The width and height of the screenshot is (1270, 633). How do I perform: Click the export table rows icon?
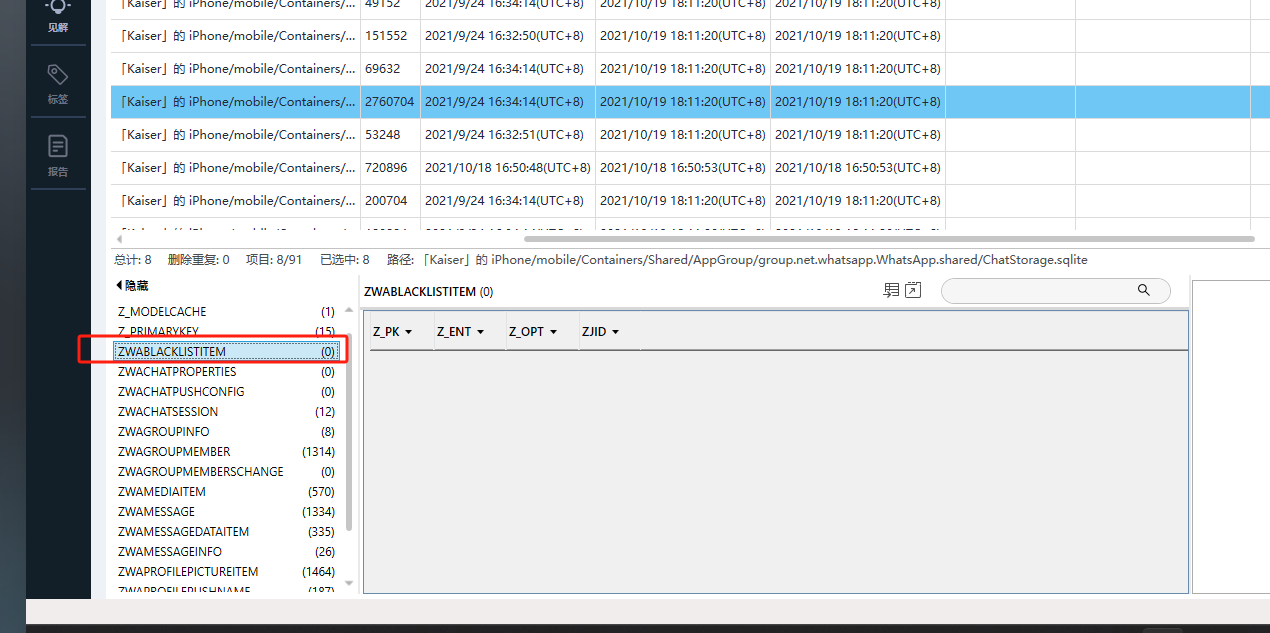tap(891, 291)
